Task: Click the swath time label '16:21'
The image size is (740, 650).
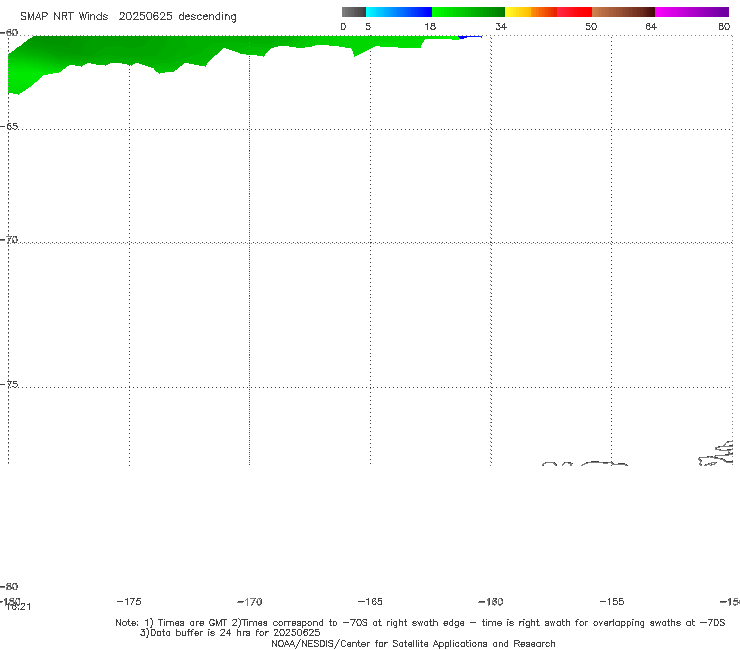Action: (19, 607)
